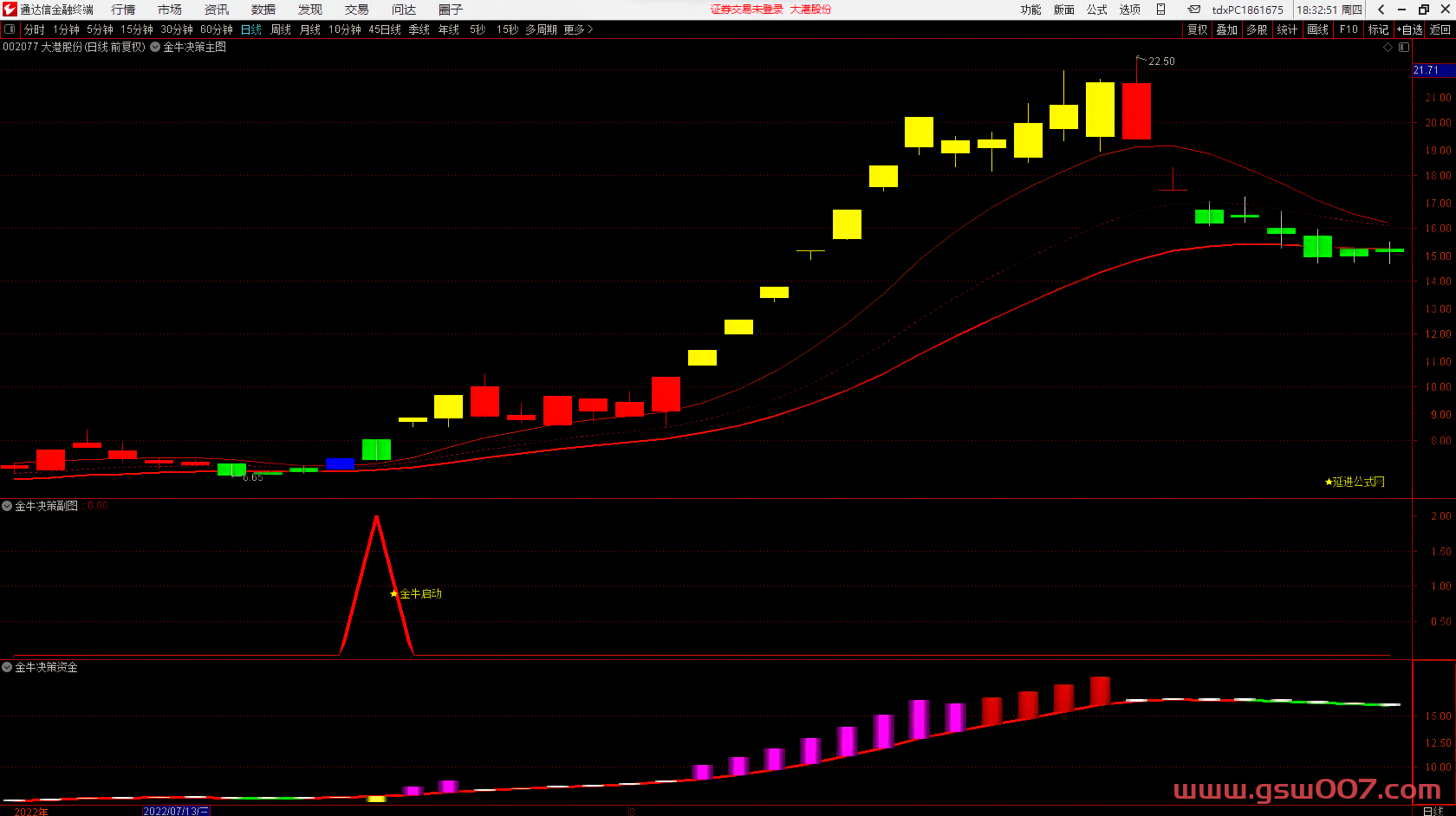
Task: Click the 22.50 high price label
Action: point(1161,62)
